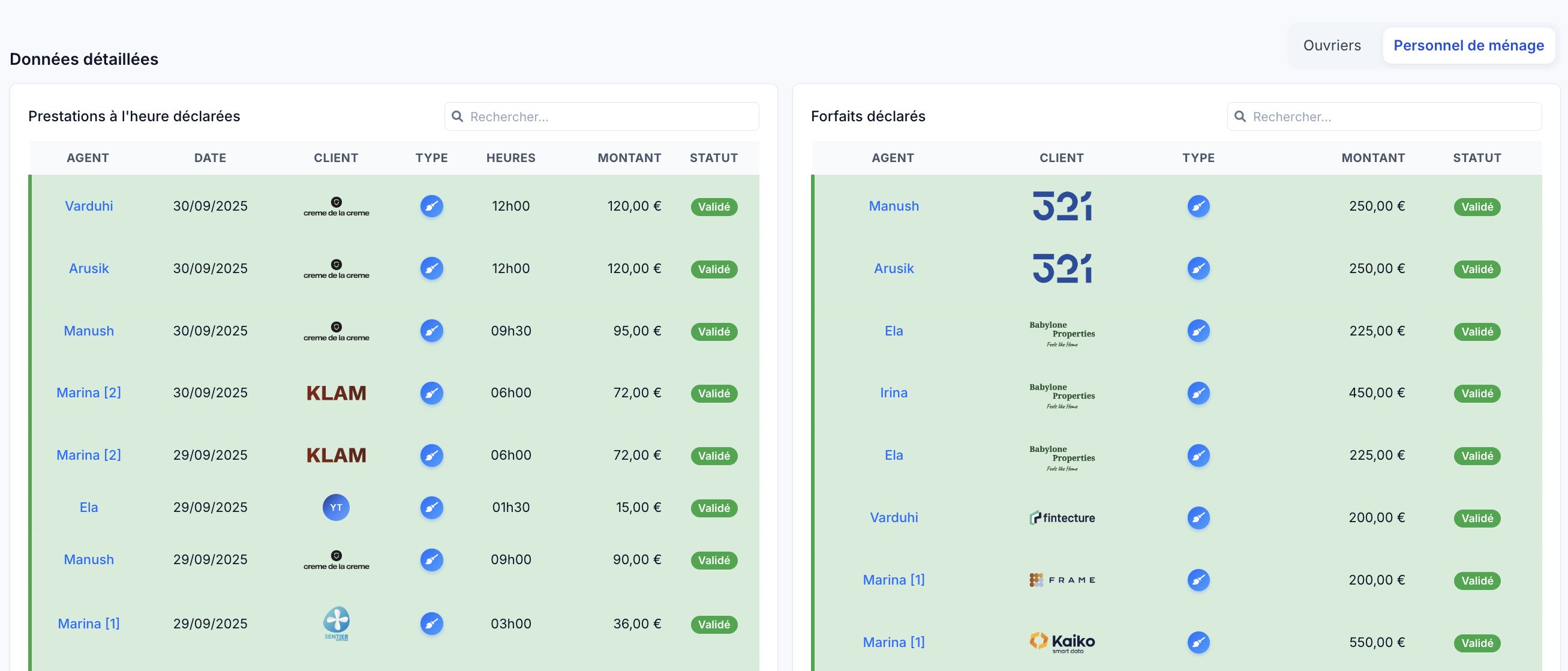Click the type icon for Irina's 450,00 € forfait
This screenshot has width=1568, height=671.
[x=1198, y=393]
